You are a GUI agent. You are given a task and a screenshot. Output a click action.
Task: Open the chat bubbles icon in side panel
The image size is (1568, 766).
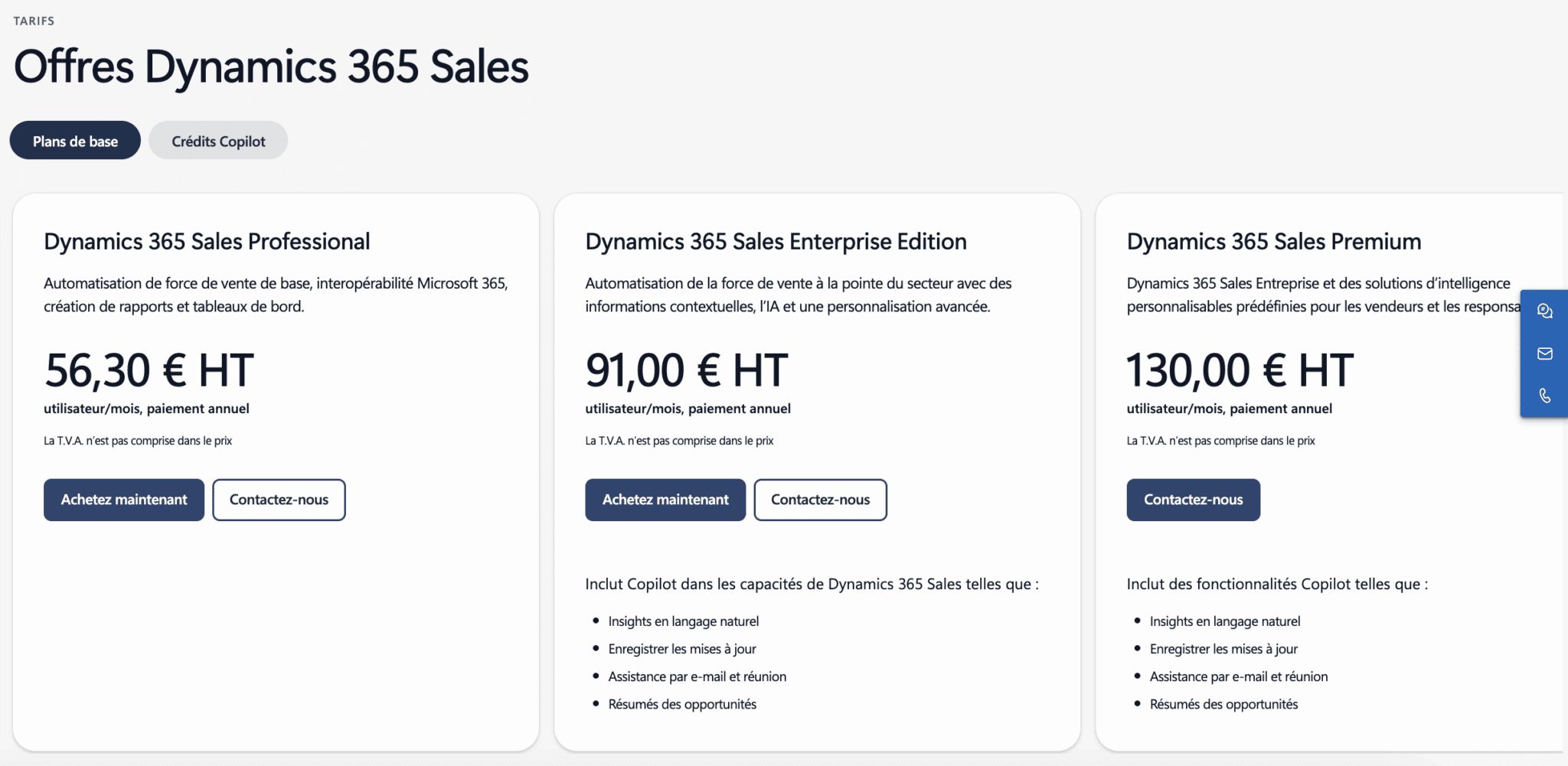click(1544, 311)
